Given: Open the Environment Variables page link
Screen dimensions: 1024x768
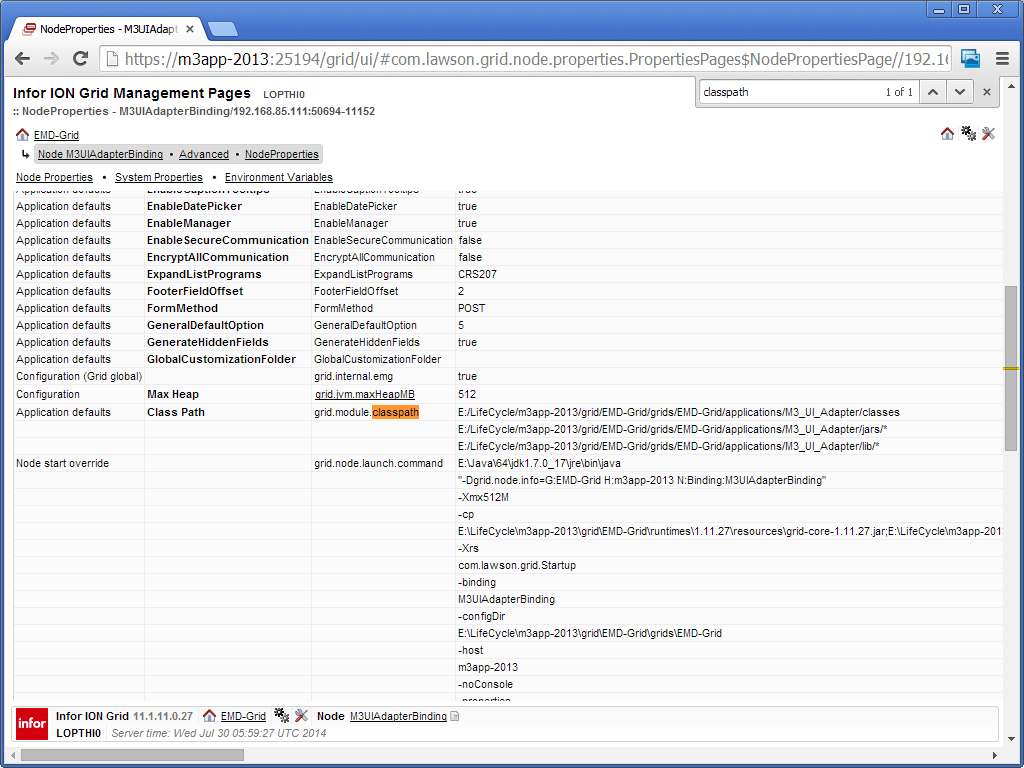Looking at the screenshot, I should coord(278,177).
